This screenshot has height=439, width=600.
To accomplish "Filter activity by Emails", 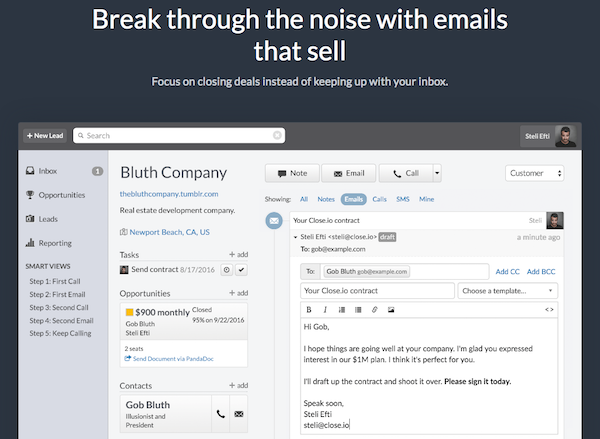I will click(x=352, y=199).
